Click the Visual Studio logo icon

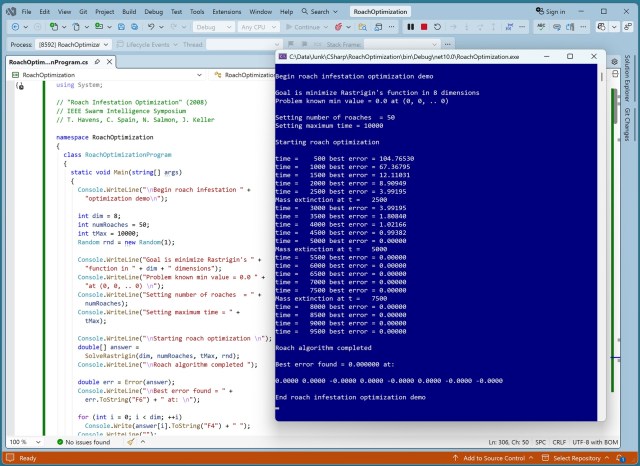pos(10,11)
